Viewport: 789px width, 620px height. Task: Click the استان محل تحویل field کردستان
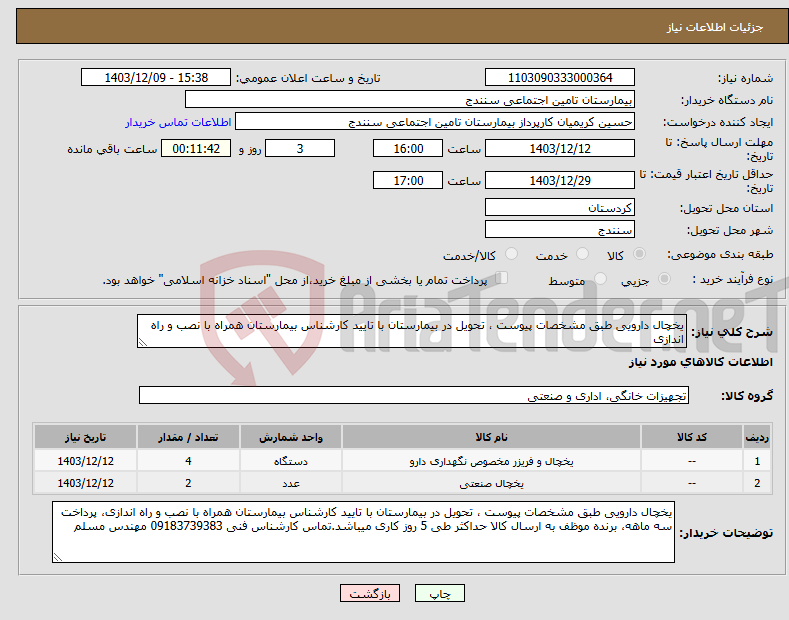560,207
